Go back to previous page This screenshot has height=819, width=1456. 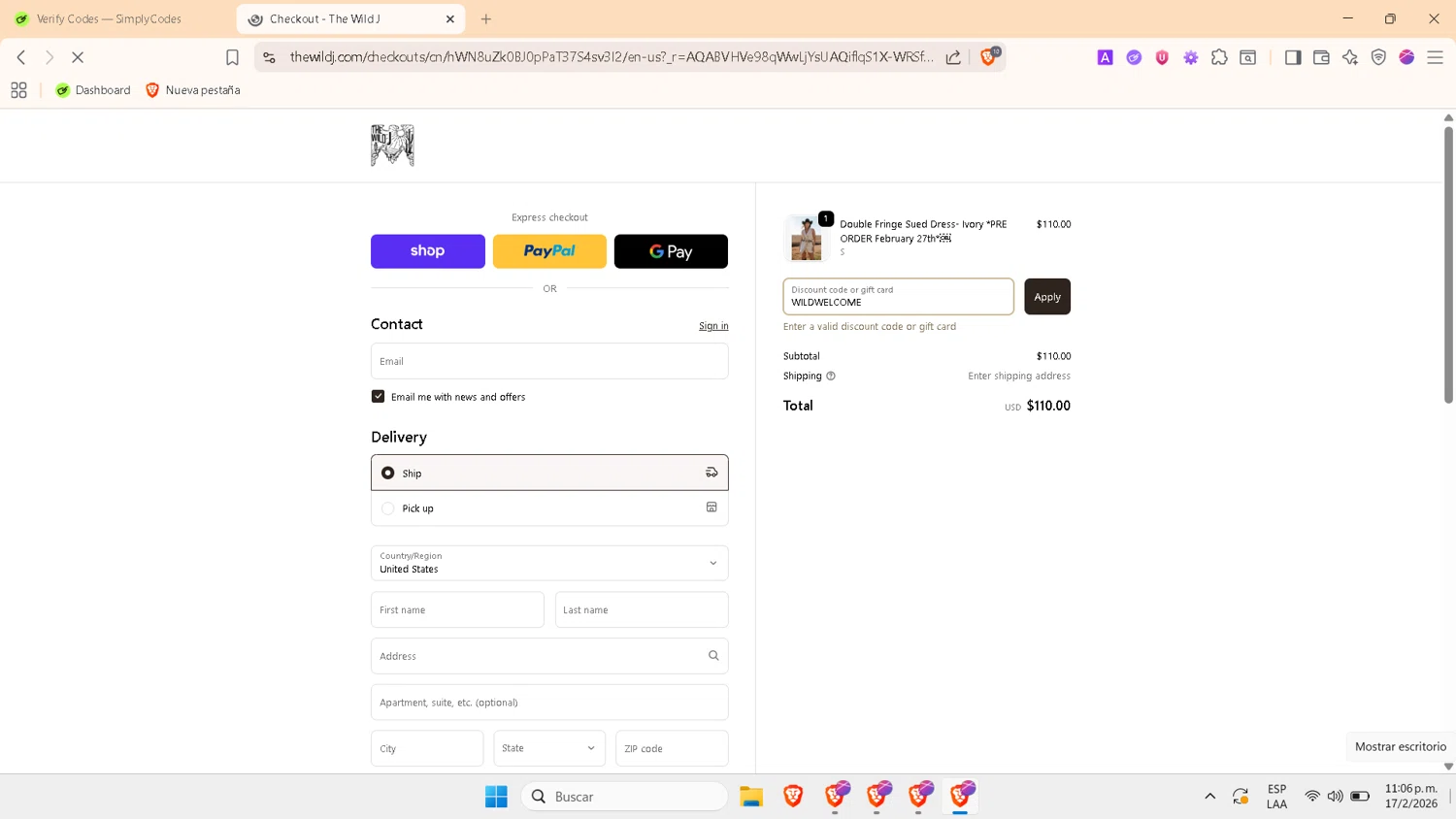click(21, 57)
